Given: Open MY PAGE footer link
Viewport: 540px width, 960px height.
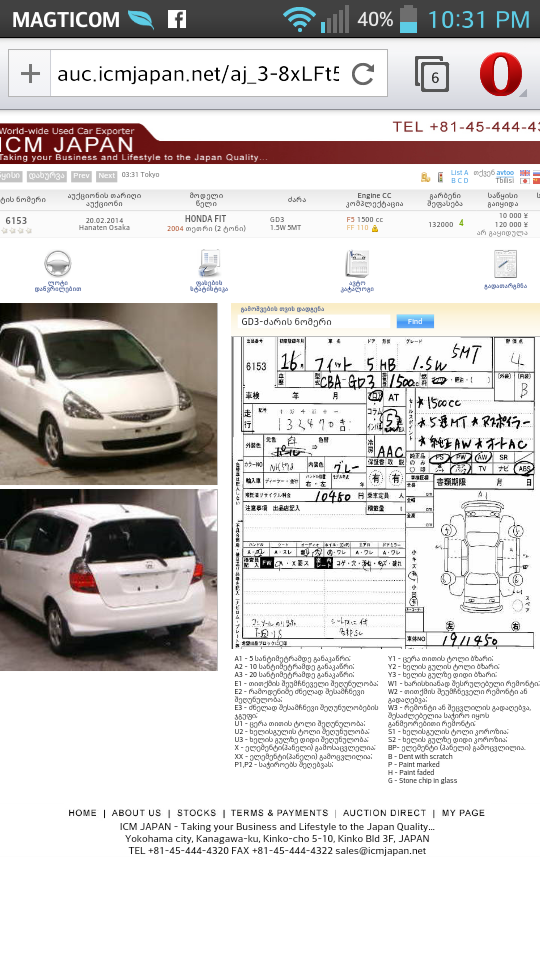Looking at the screenshot, I should click(x=463, y=813).
